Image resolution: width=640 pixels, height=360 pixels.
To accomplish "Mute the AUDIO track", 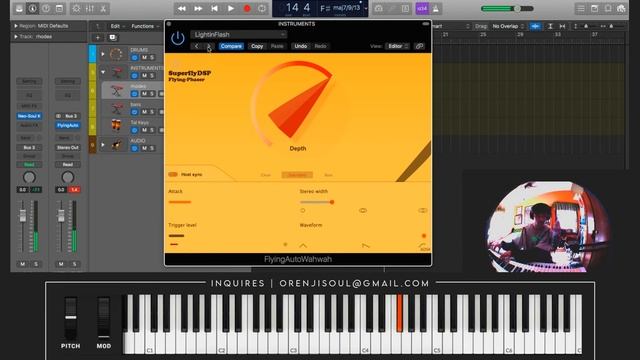I will (x=144, y=148).
